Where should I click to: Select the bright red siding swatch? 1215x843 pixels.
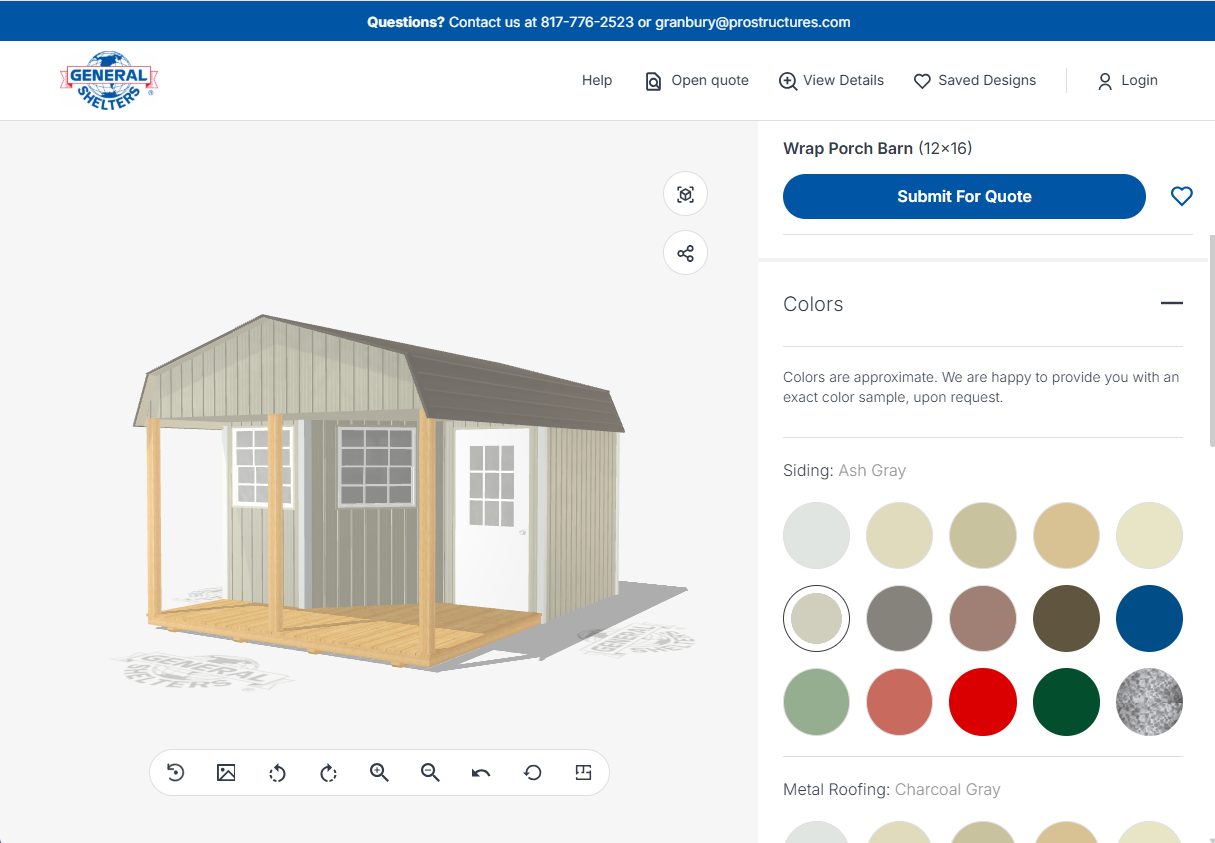[983, 702]
